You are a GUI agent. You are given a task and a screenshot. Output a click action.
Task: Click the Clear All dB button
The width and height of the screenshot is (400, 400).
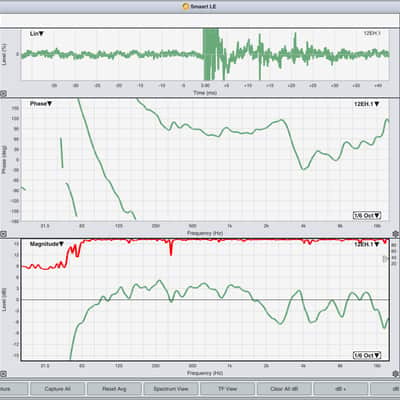[284, 389]
